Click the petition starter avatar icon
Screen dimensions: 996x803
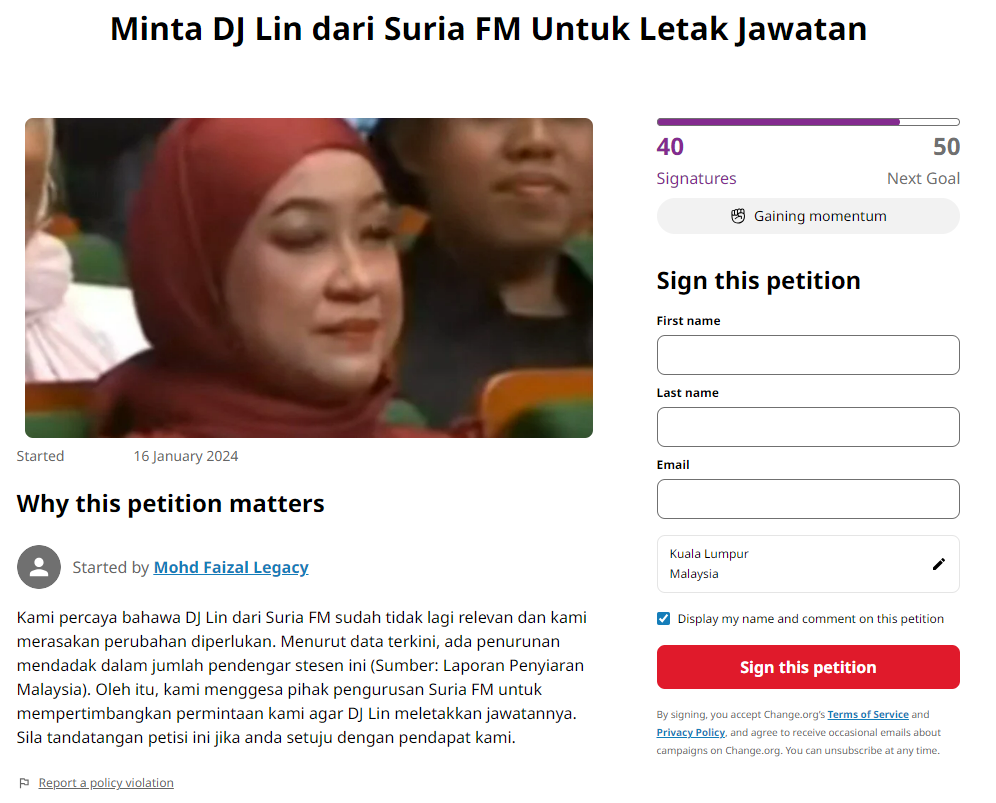(x=39, y=567)
